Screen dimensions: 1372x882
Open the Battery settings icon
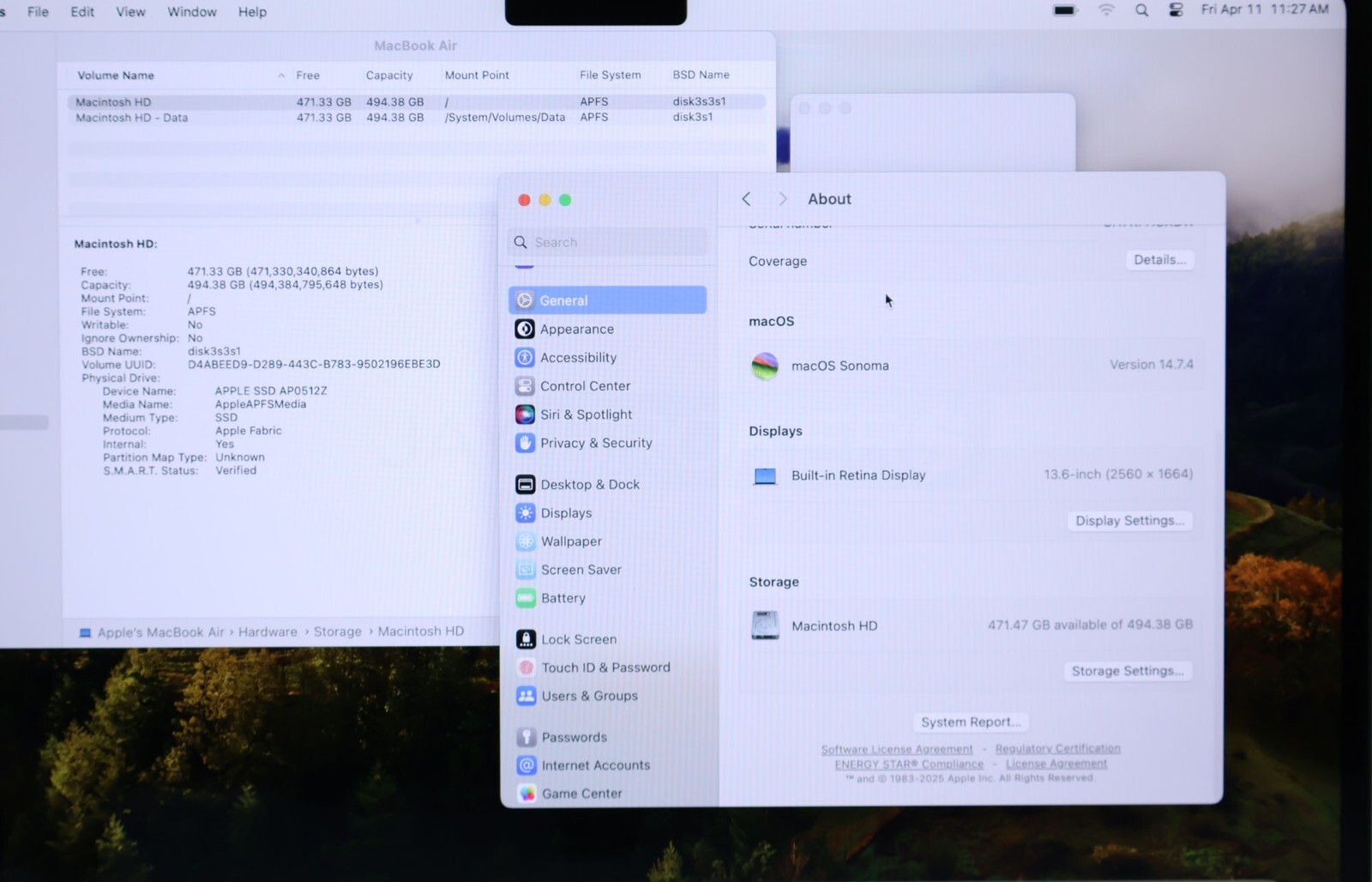[526, 598]
